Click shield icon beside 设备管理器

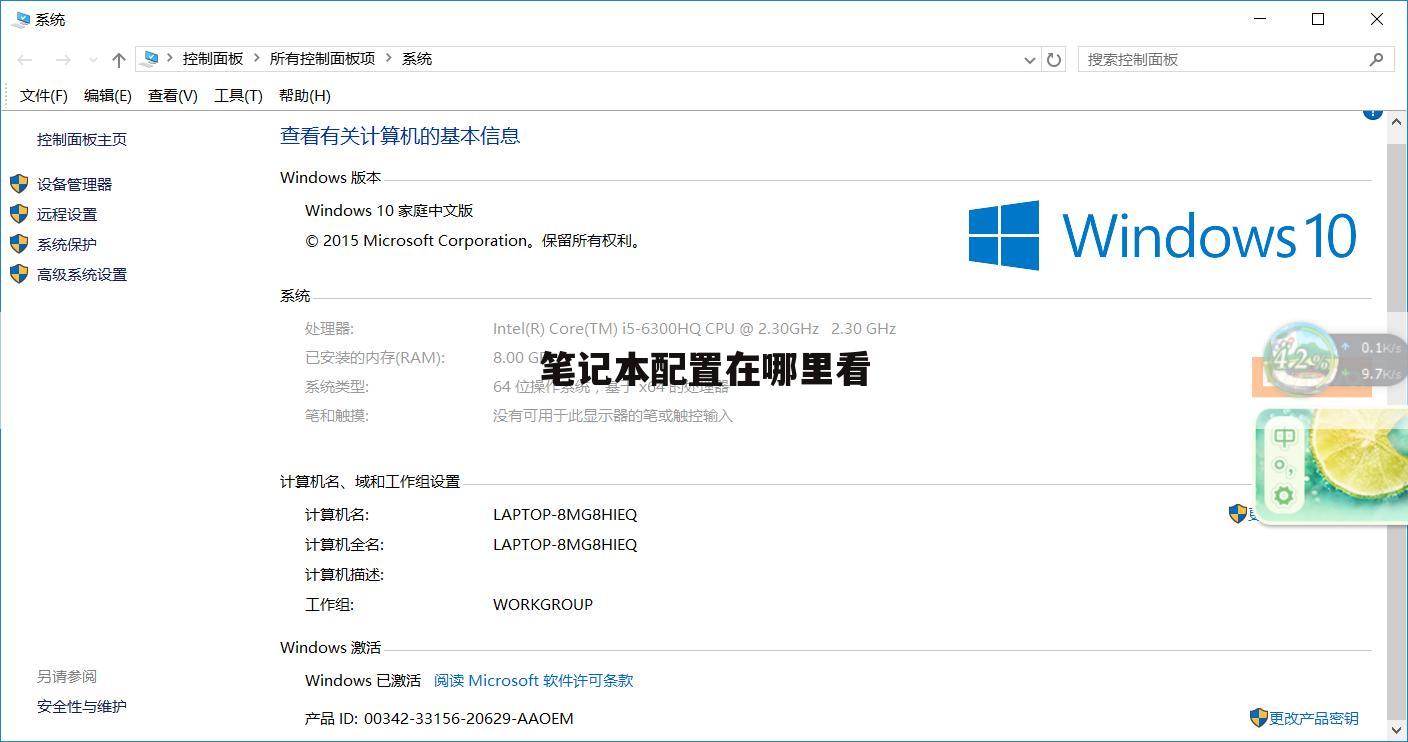(x=19, y=184)
